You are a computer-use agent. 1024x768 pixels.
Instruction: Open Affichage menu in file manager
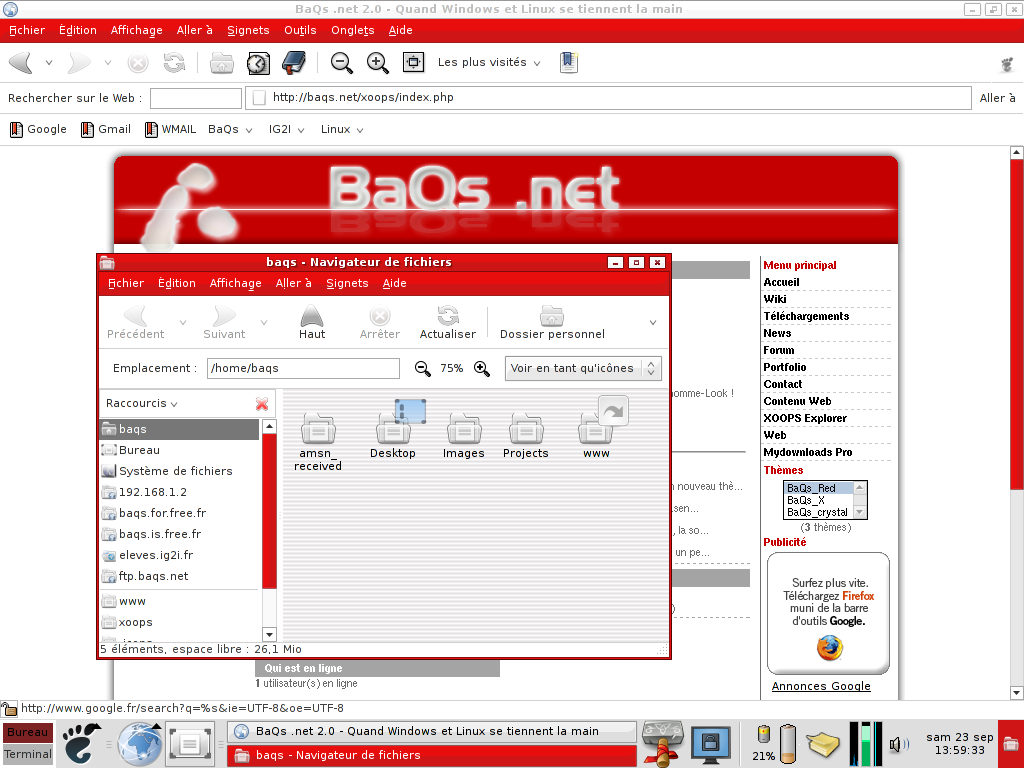pos(236,283)
